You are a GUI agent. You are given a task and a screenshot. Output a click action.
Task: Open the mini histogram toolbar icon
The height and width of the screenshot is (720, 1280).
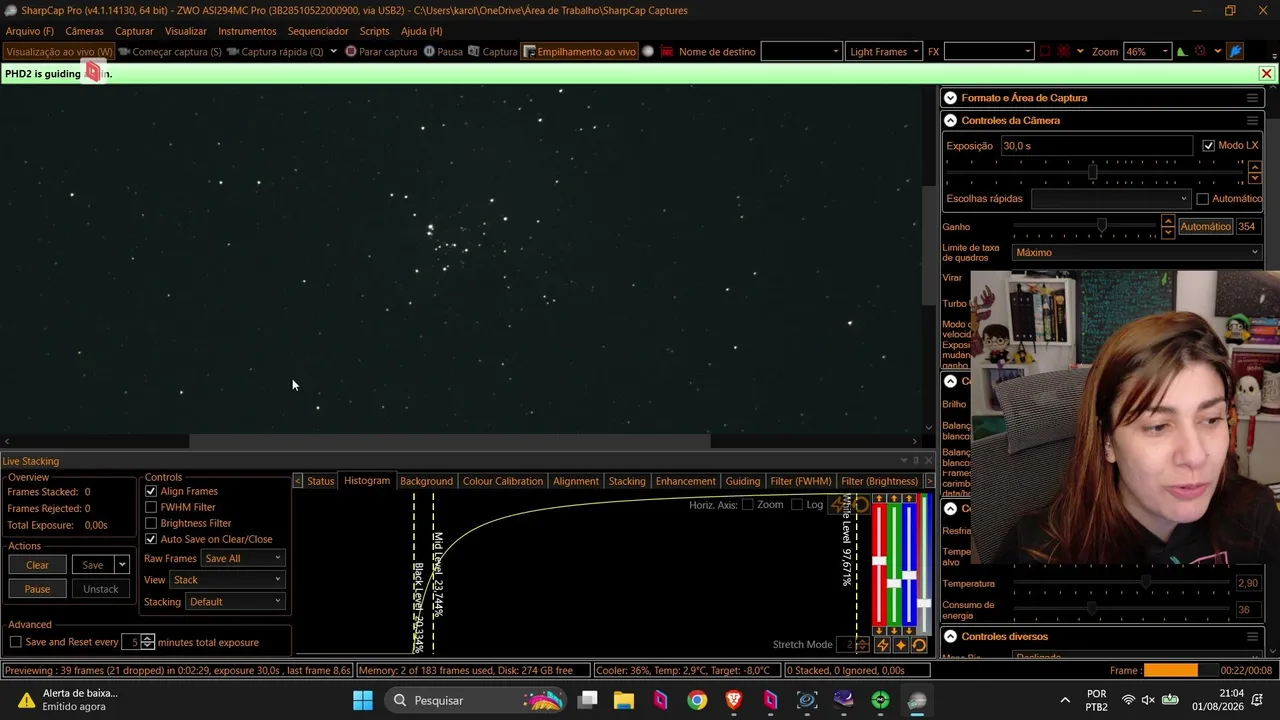(1182, 51)
